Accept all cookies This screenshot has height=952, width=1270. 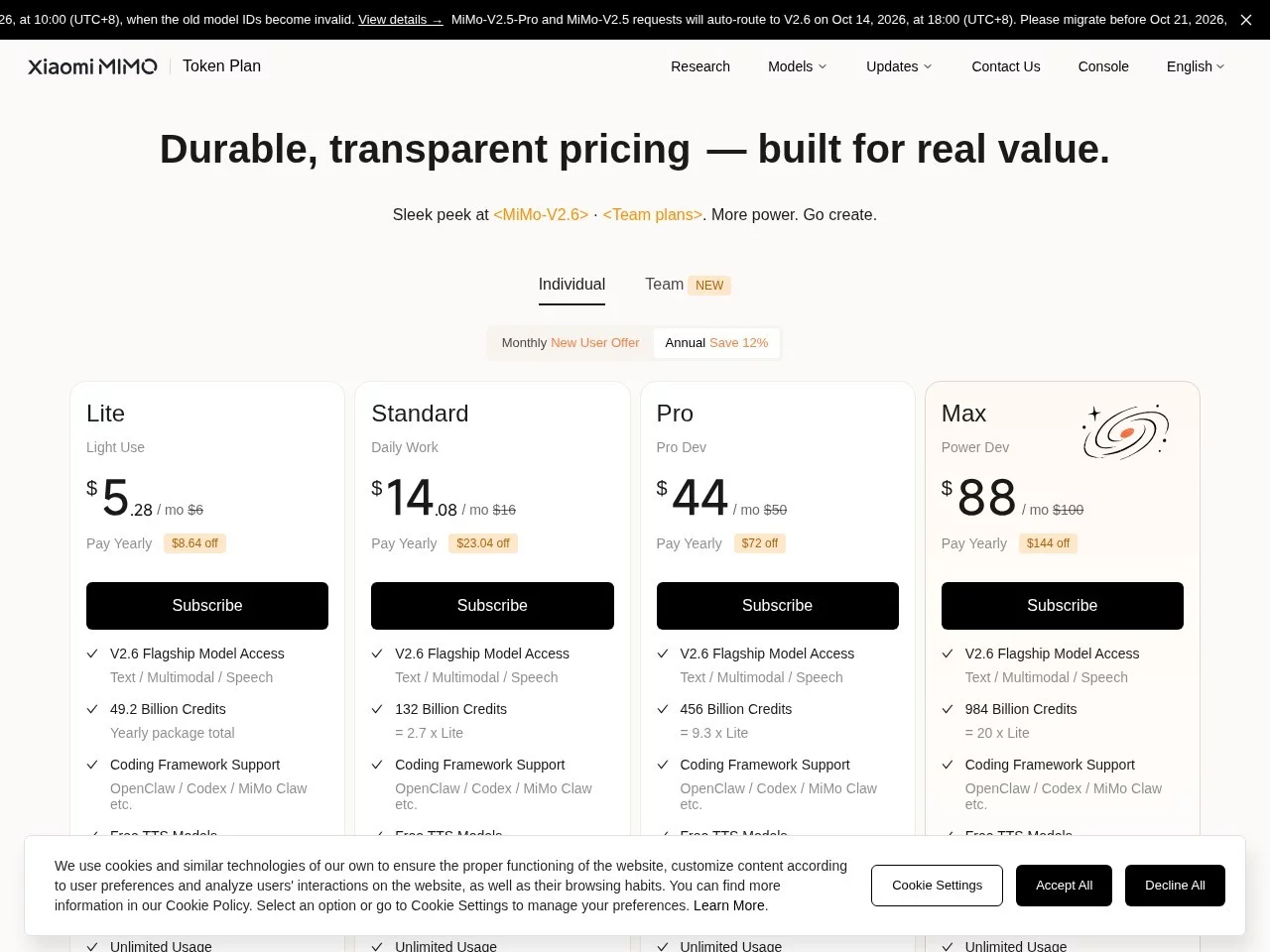tap(1064, 886)
